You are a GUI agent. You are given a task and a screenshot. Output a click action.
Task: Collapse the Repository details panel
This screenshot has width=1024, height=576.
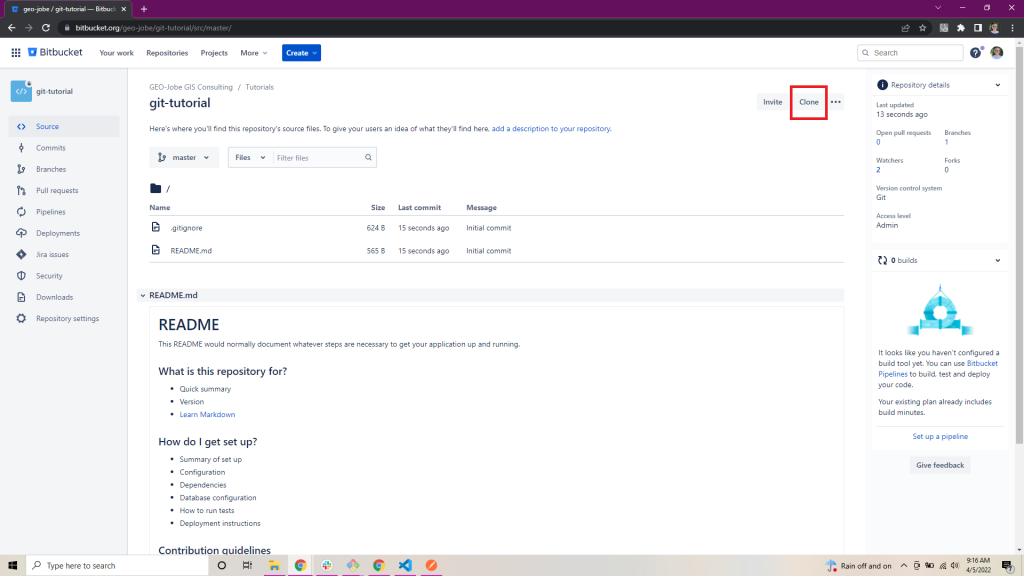[x=997, y=86]
